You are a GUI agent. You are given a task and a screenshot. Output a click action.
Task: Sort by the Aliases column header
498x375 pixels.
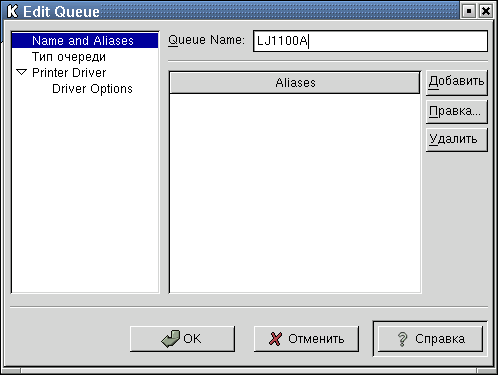pyautogui.click(x=295, y=83)
